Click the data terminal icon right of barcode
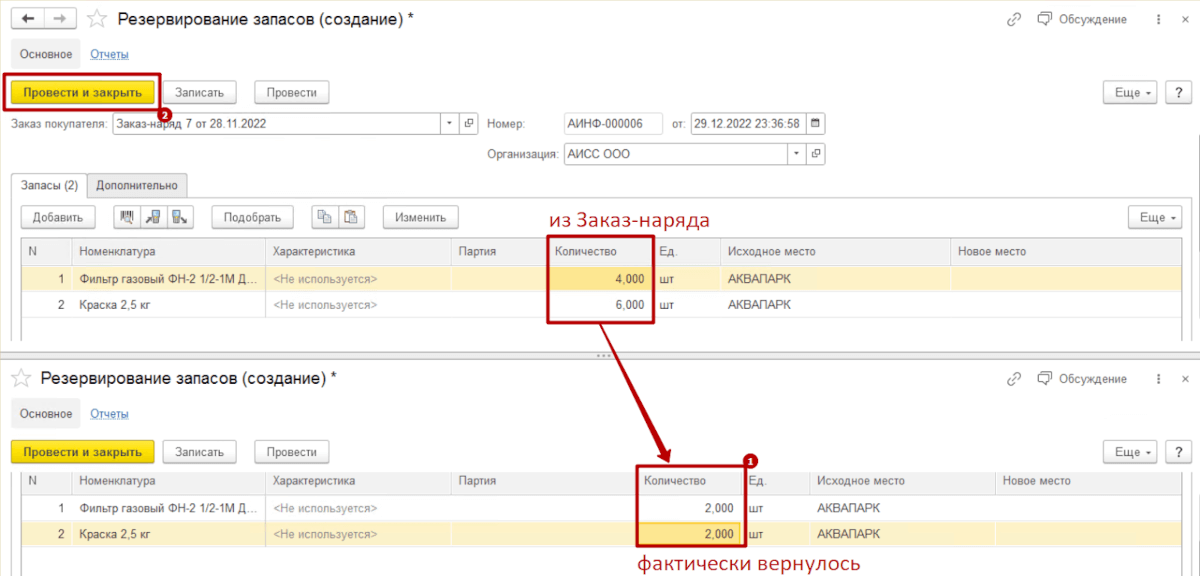The width and height of the screenshot is (1200, 576). 154,217
